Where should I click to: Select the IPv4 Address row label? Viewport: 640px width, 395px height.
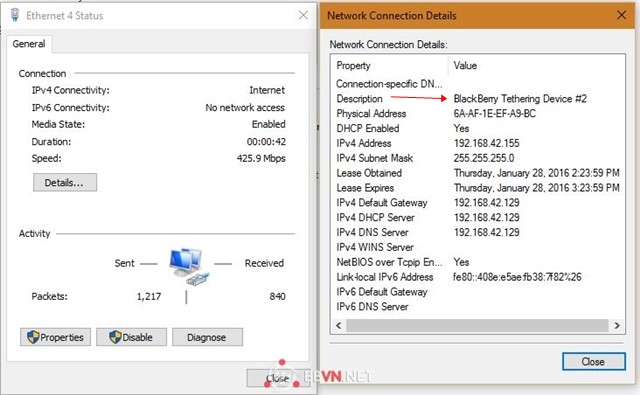364,143
